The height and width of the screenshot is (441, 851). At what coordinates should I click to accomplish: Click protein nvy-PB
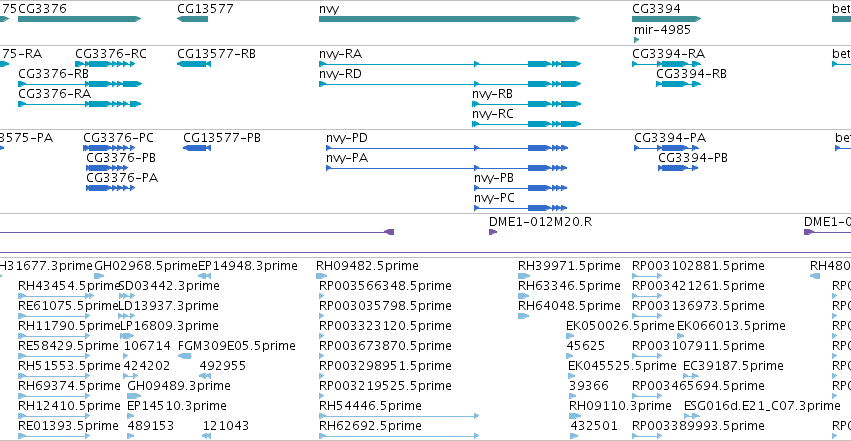click(520, 188)
